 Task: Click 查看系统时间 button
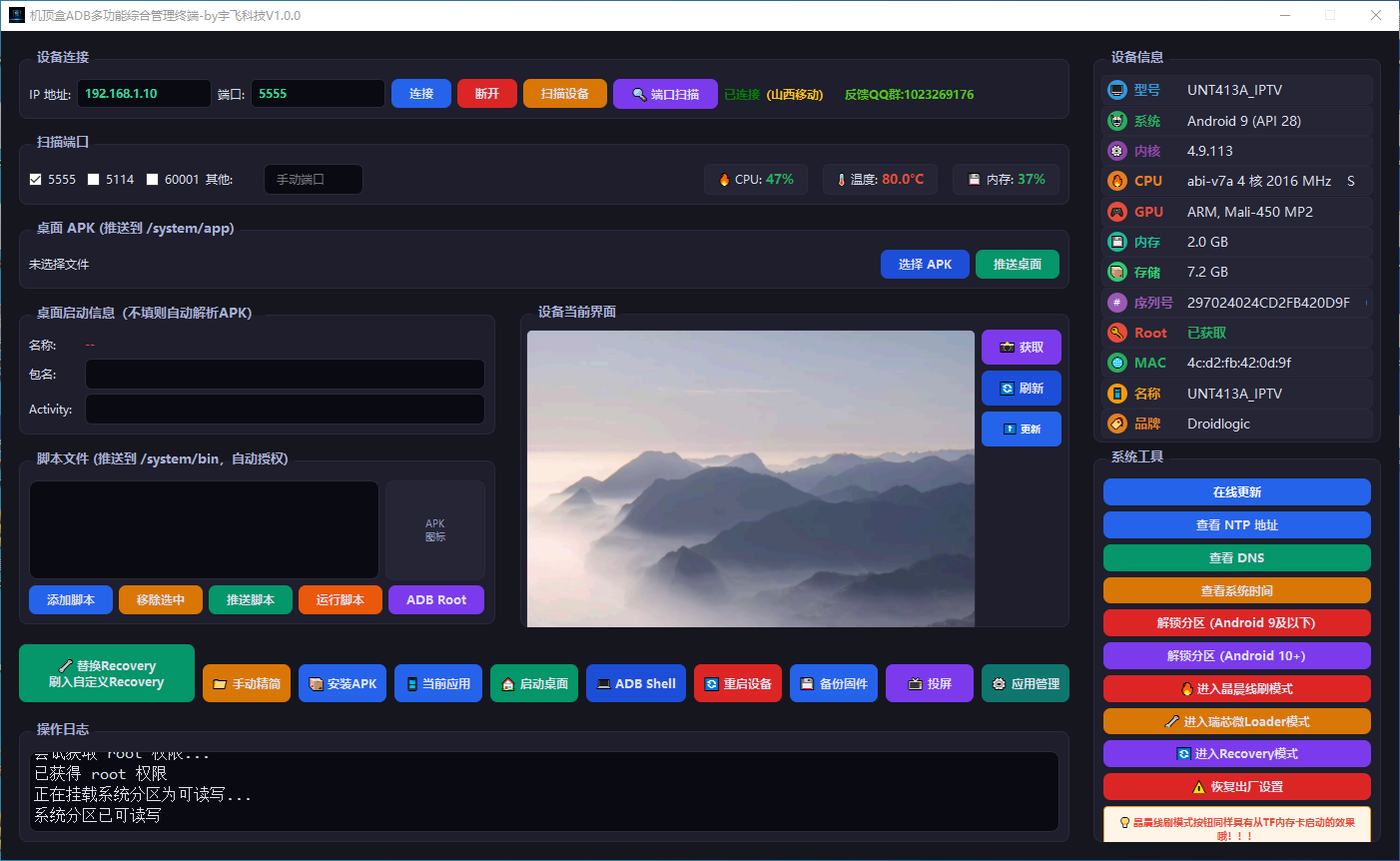pyautogui.click(x=1237, y=590)
